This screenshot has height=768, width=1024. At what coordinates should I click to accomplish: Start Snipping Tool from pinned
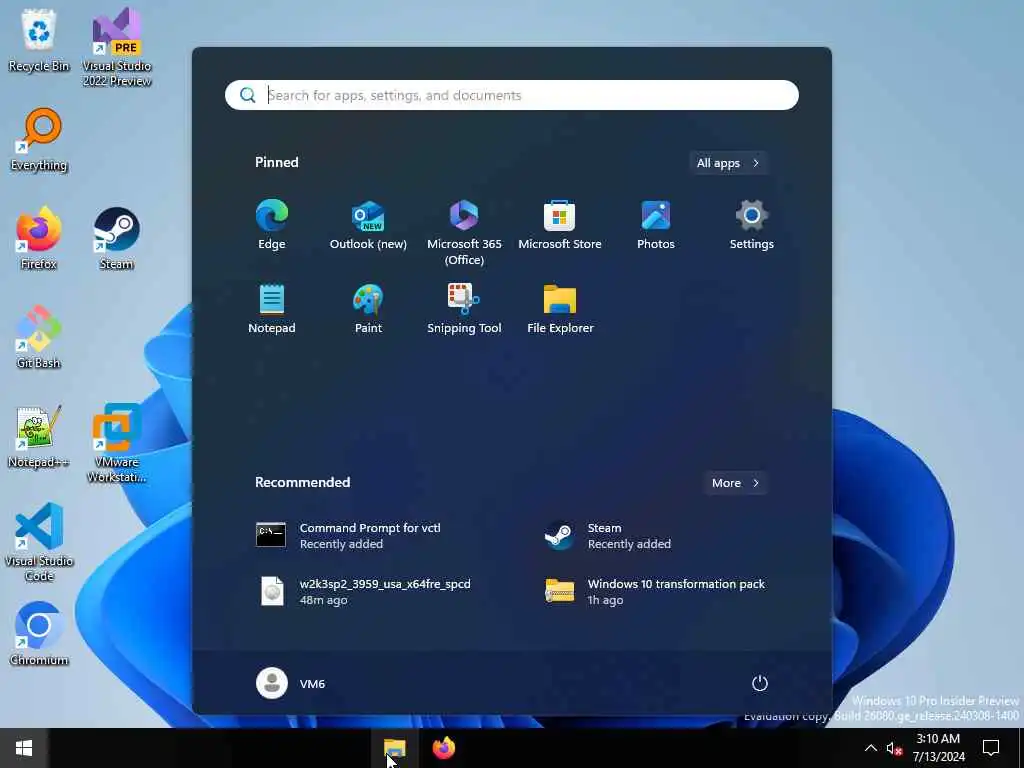coord(464,309)
